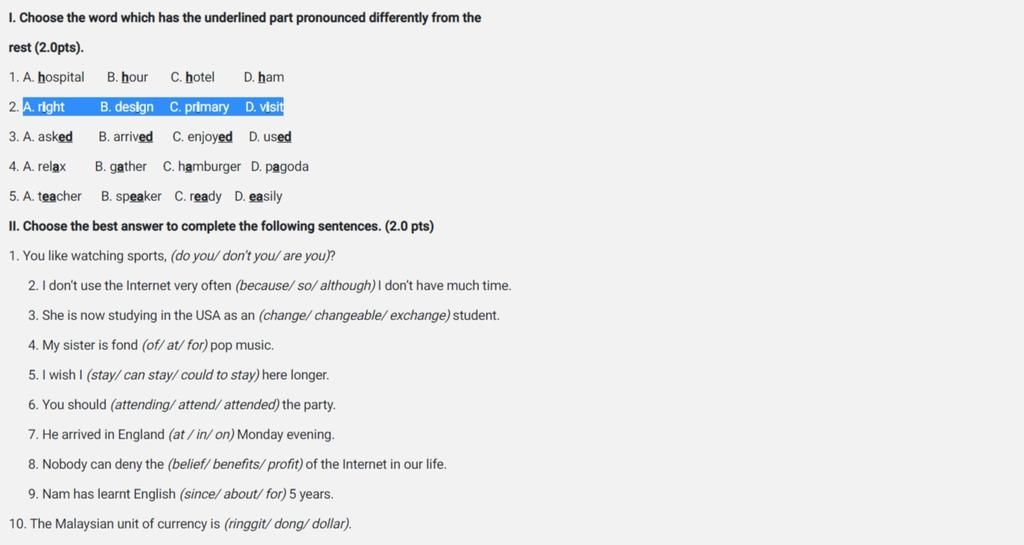Click the choices '(ringgit/ dong/ dollar)'

(x=287, y=524)
